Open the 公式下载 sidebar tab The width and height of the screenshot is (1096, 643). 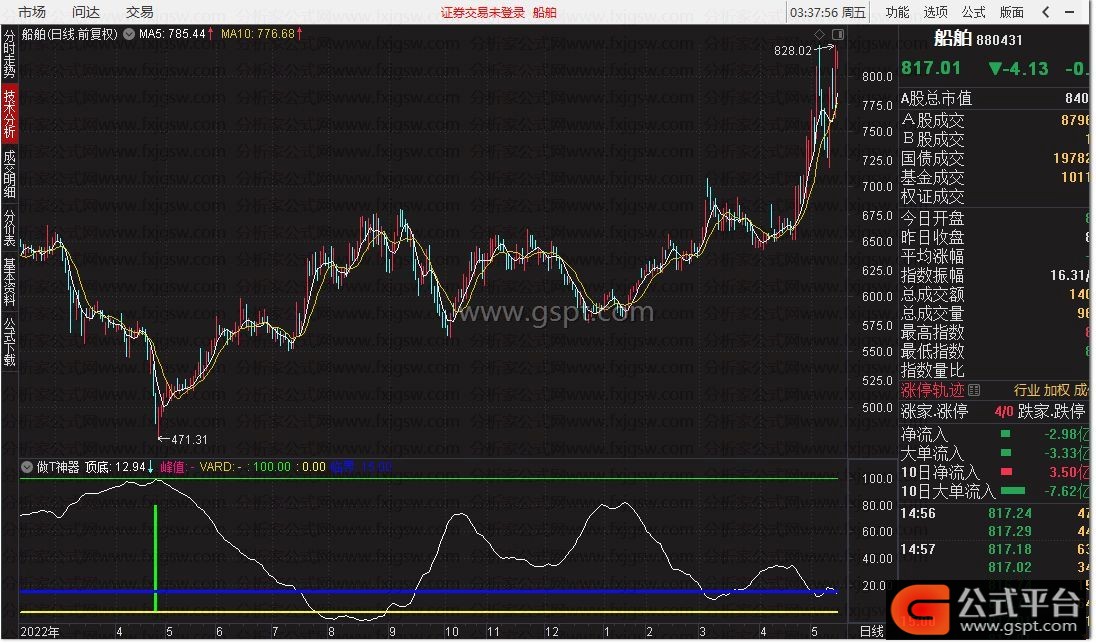tap(9, 342)
